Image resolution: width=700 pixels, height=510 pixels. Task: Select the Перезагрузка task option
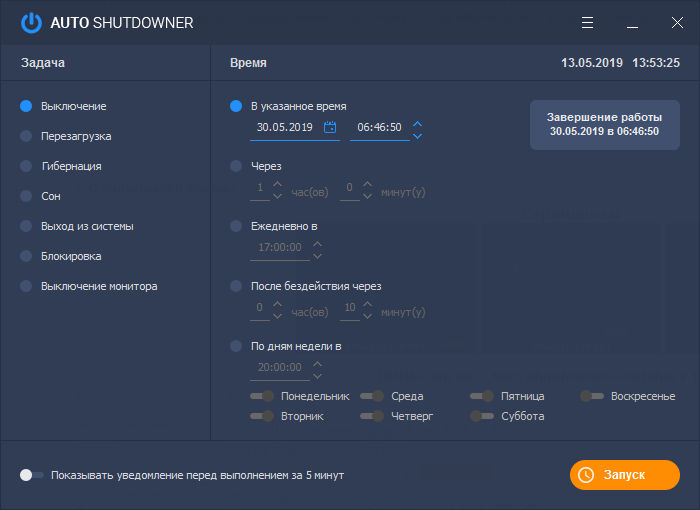pos(26,136)
